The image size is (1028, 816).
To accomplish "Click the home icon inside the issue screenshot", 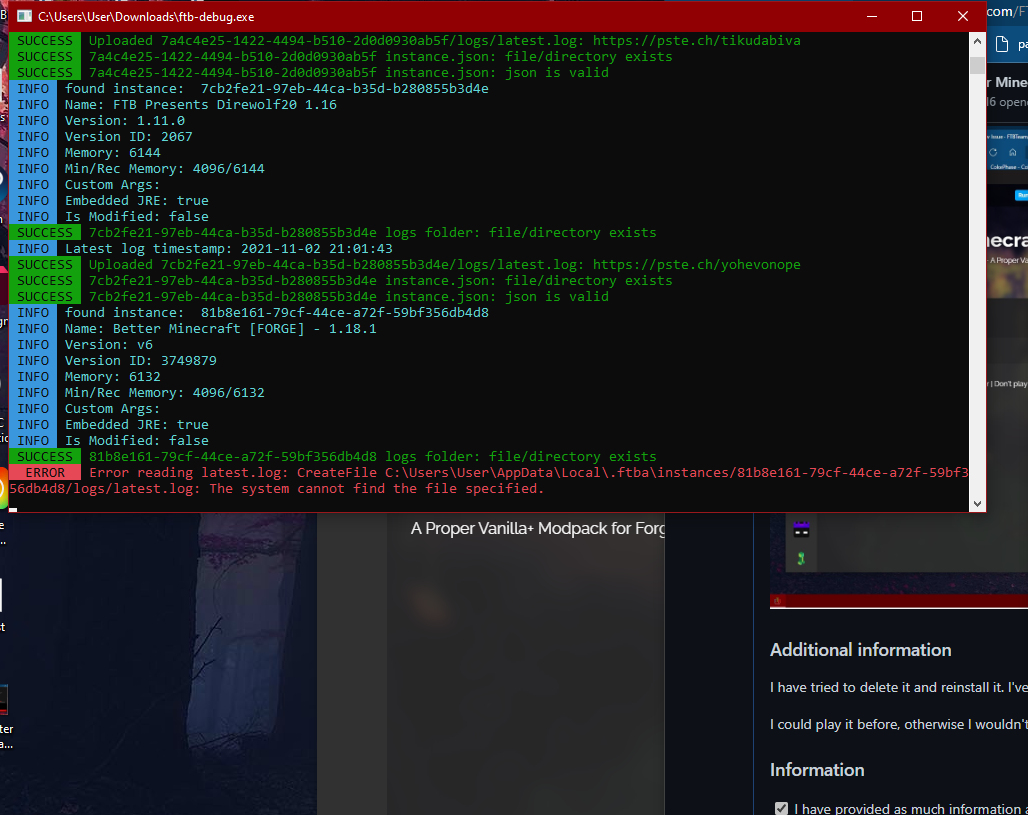I will 1014,152.
